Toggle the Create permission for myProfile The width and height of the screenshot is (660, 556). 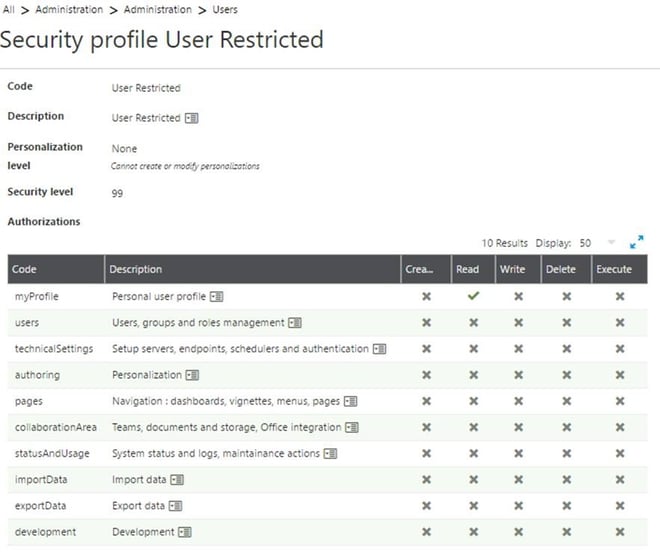click(x=426, y=296)
